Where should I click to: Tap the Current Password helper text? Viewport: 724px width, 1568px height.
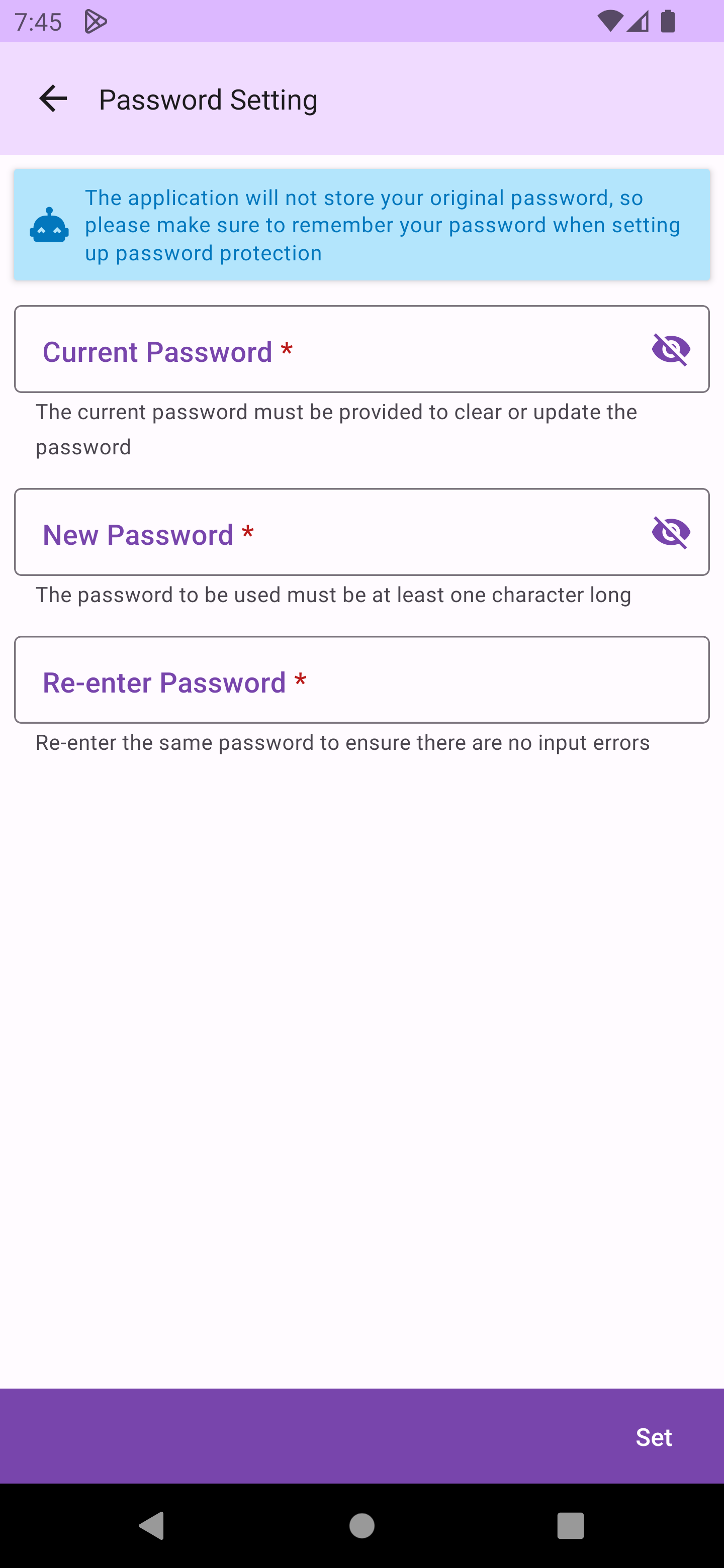tap(336, 429)
